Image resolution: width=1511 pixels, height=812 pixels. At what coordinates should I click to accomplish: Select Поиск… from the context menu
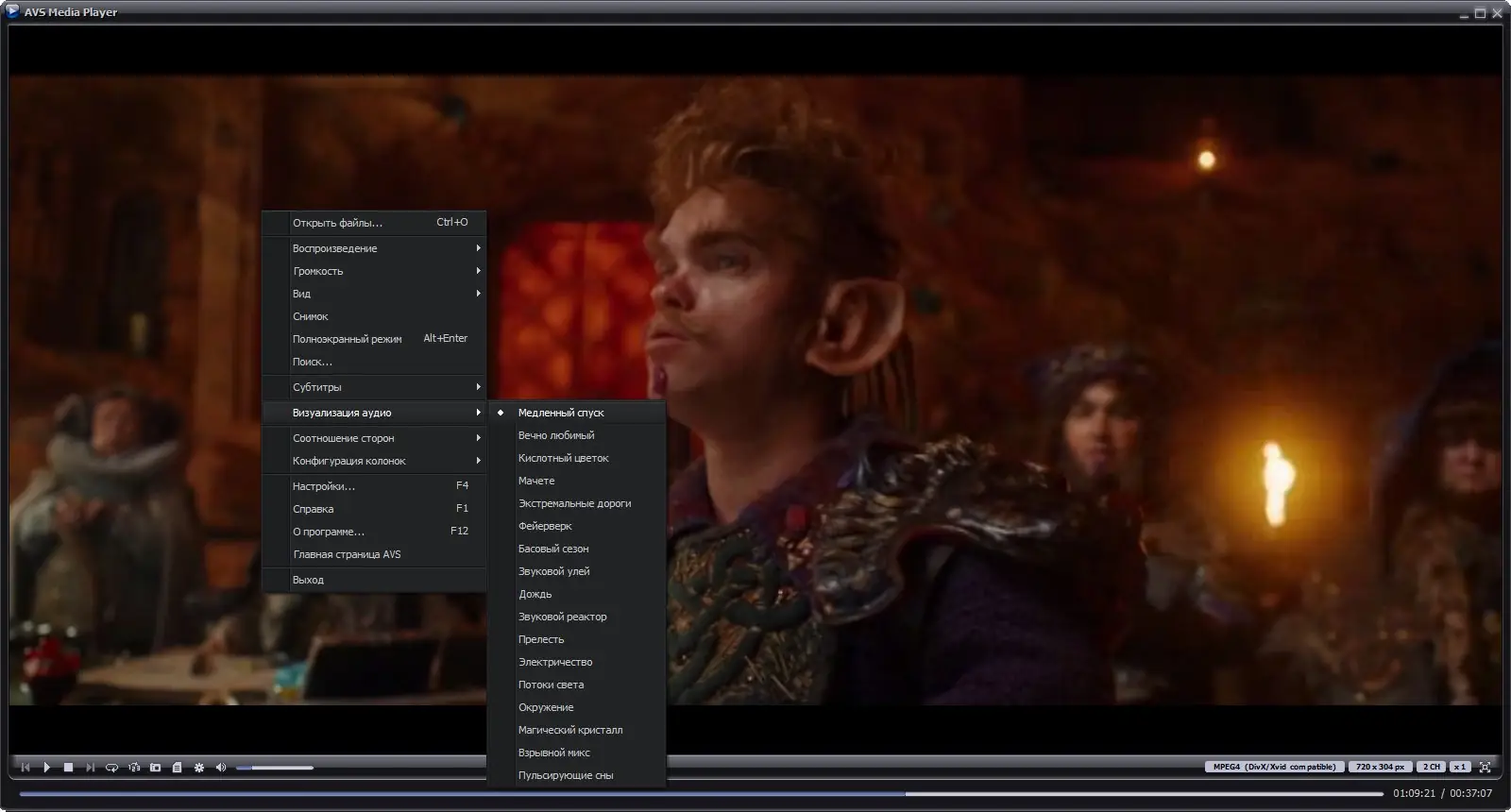click(374, 362)
